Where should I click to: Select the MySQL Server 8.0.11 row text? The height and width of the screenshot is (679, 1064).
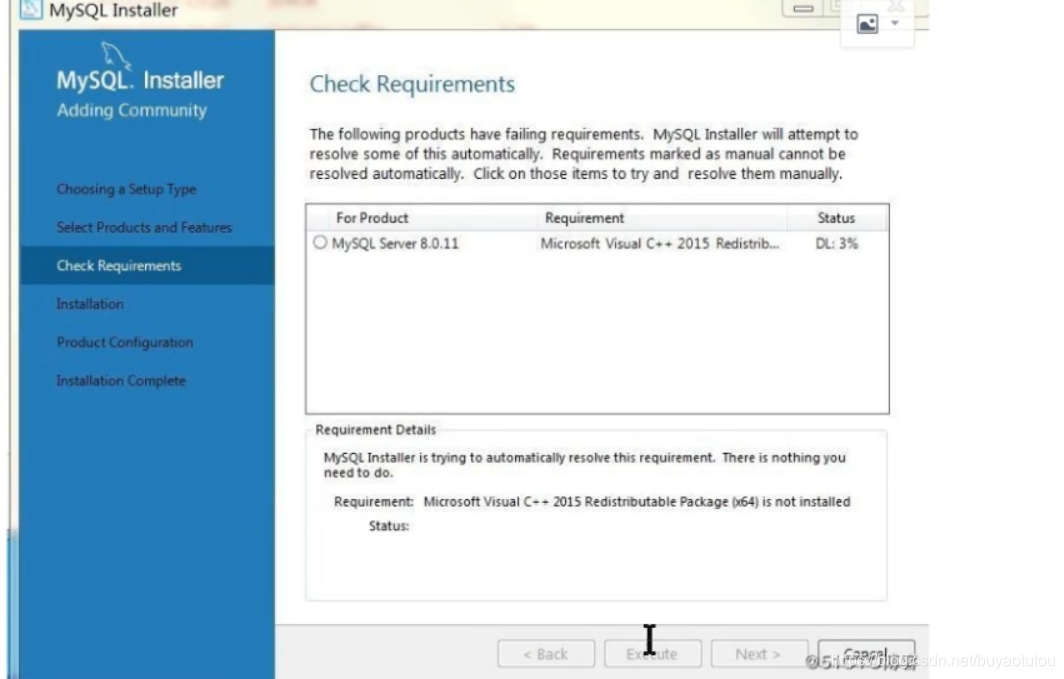point(395,244)
